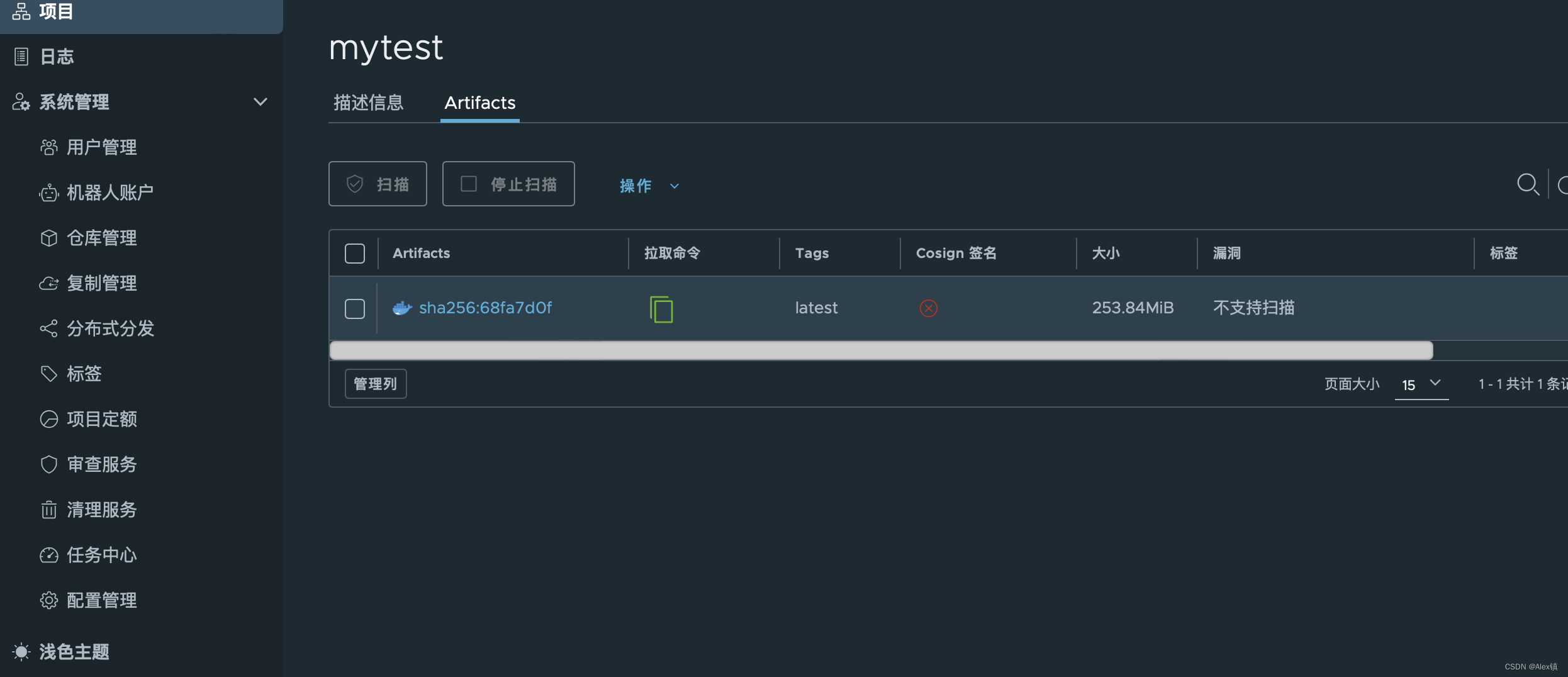
Task: Go to 标签 labels page in sidebar
Action: tap(84, 374)
